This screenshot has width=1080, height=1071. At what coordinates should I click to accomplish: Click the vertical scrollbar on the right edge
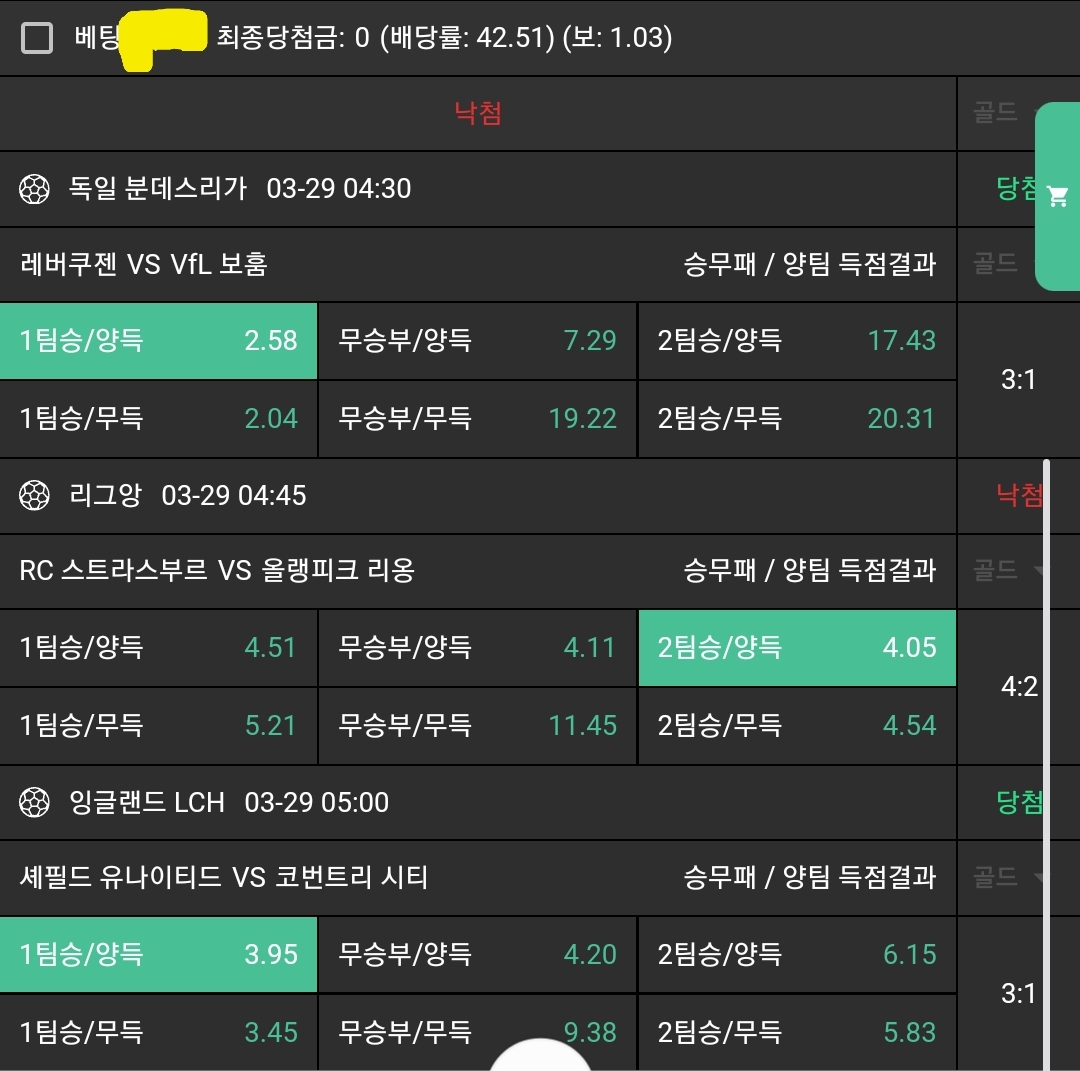pos(1047,760)
